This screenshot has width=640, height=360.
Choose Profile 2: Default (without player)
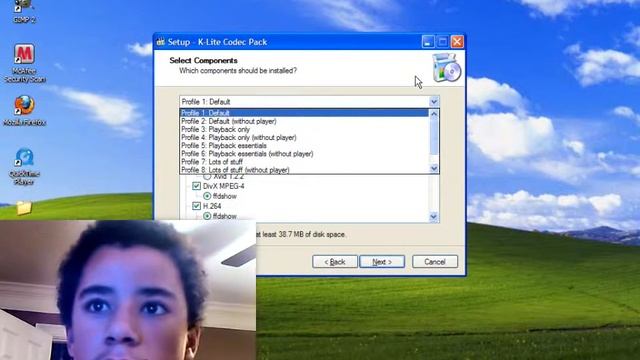coord(304,121)
